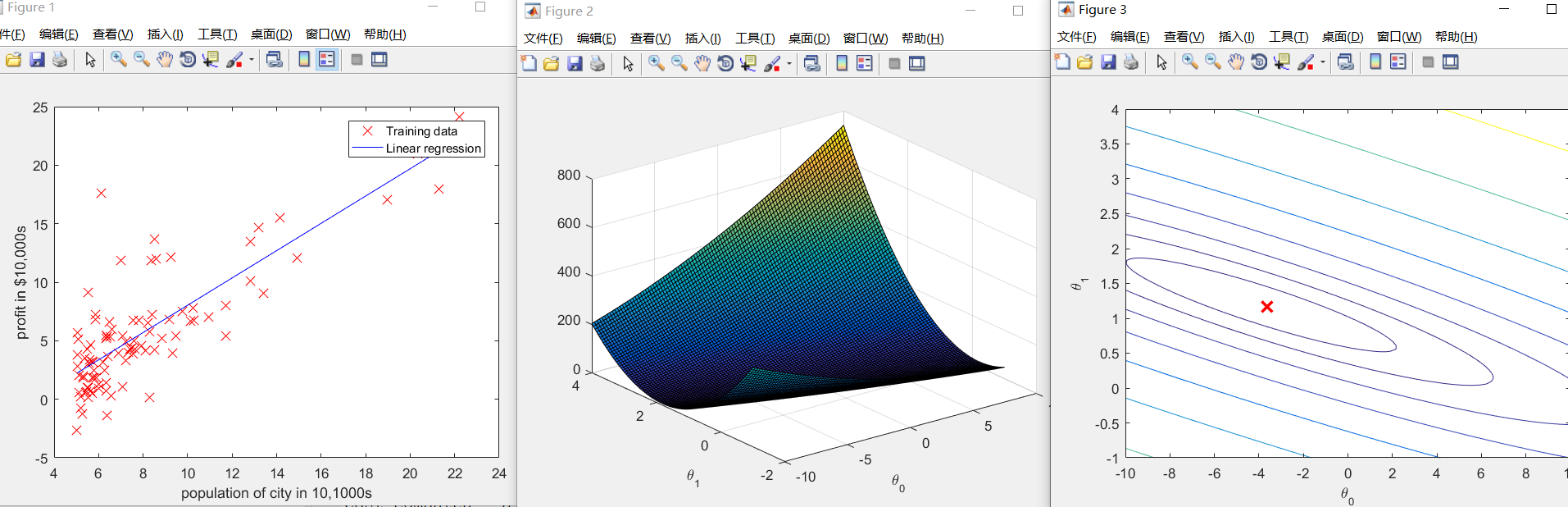Activate Rotate 3D tool in Figure 2

coord(725,64)
